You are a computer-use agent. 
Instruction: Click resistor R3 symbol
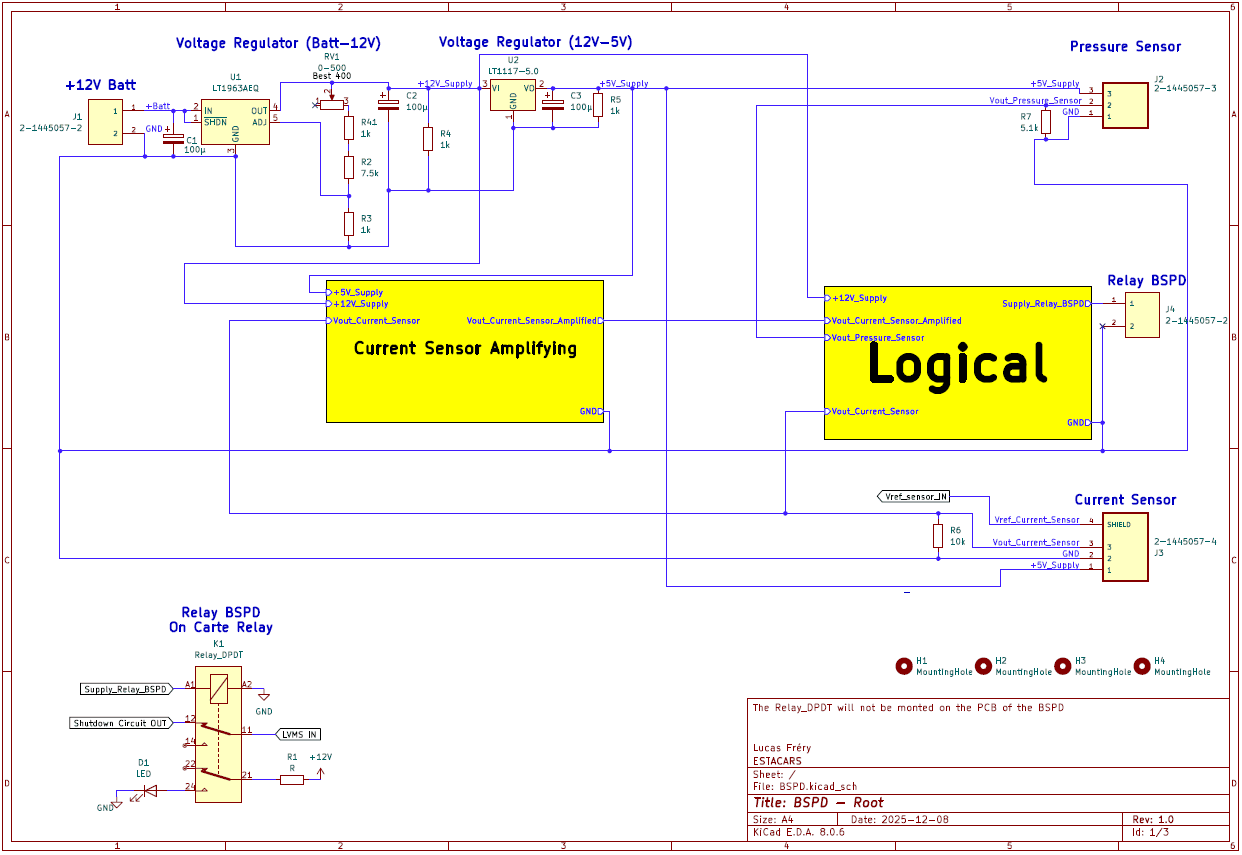349,223
